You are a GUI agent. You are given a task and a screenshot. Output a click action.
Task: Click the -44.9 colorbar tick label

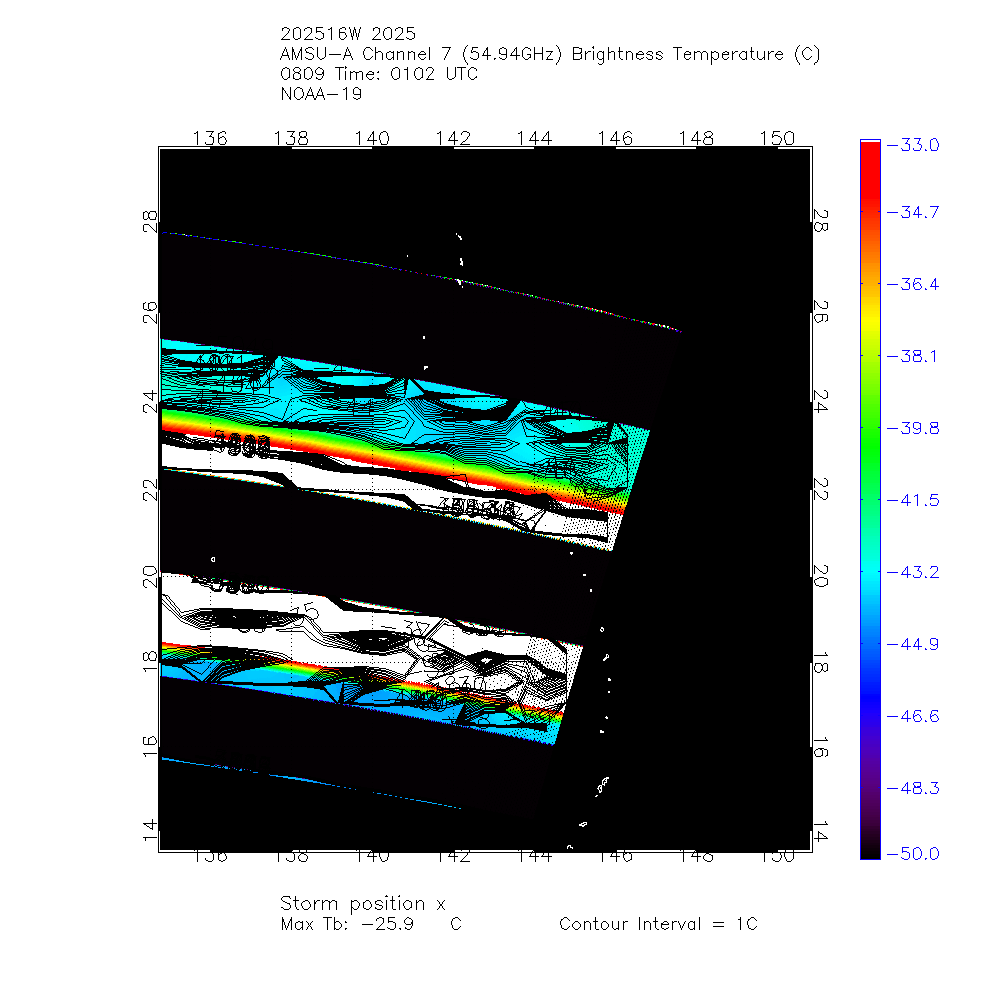coord(912,643)
